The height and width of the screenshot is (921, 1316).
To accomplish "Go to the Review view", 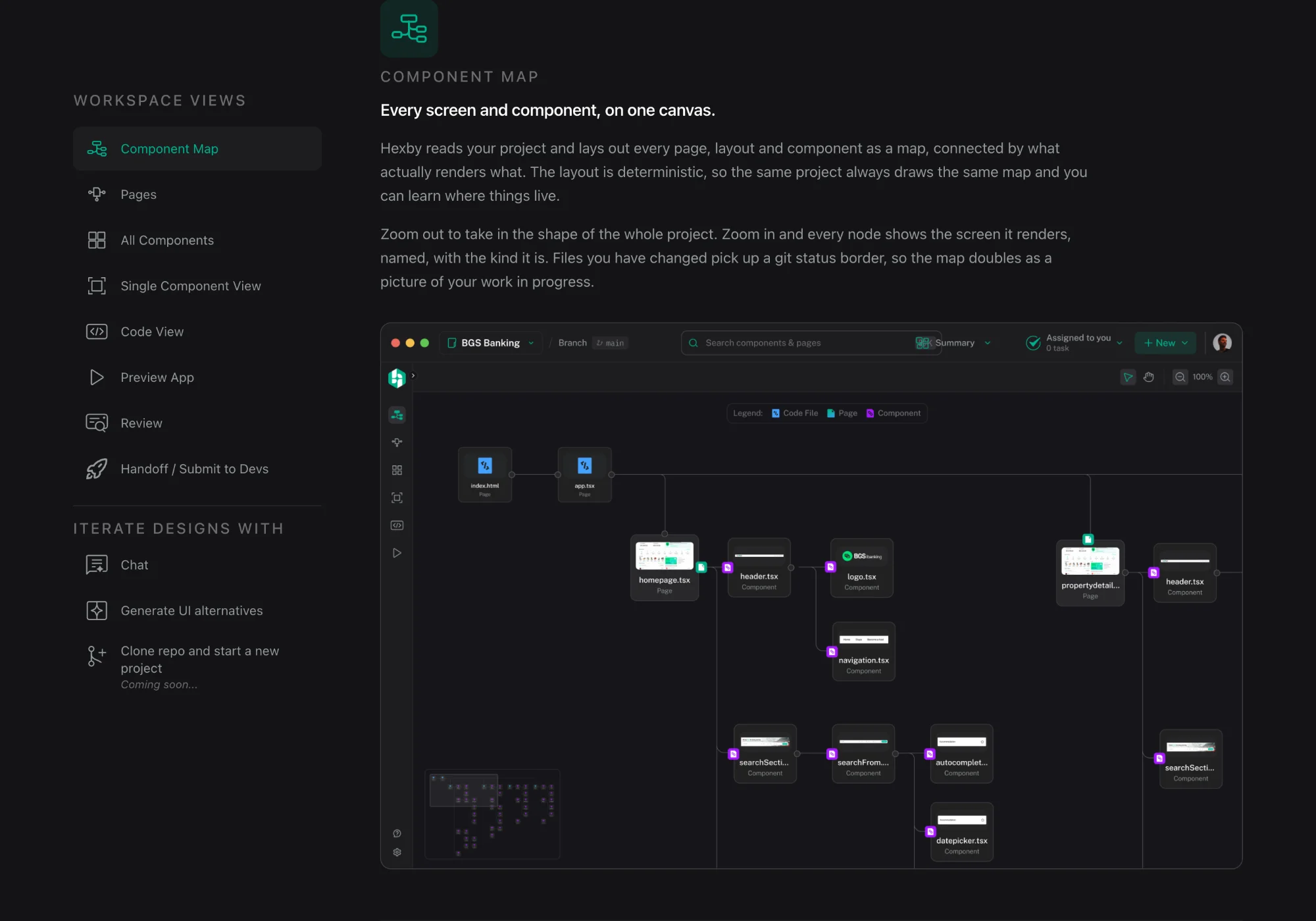I will pos(197,423).
